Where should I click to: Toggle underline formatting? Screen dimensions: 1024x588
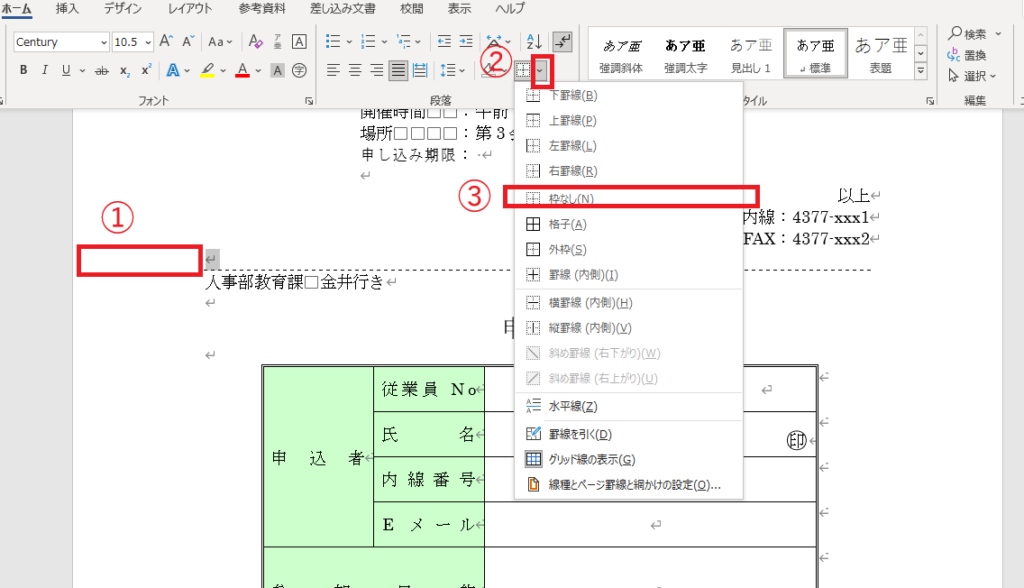[66, 70]
